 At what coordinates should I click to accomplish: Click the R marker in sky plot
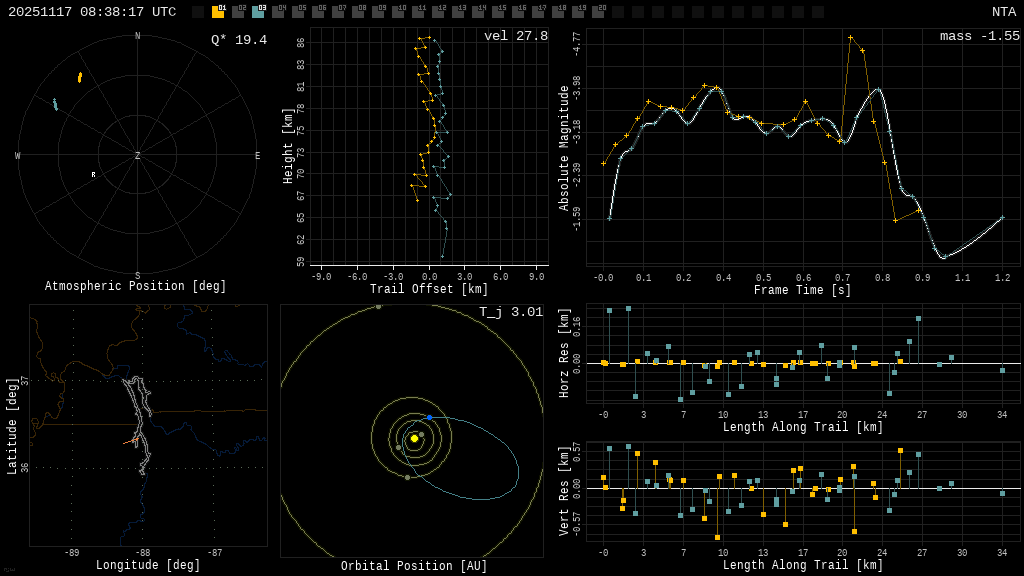pos(94,175)
